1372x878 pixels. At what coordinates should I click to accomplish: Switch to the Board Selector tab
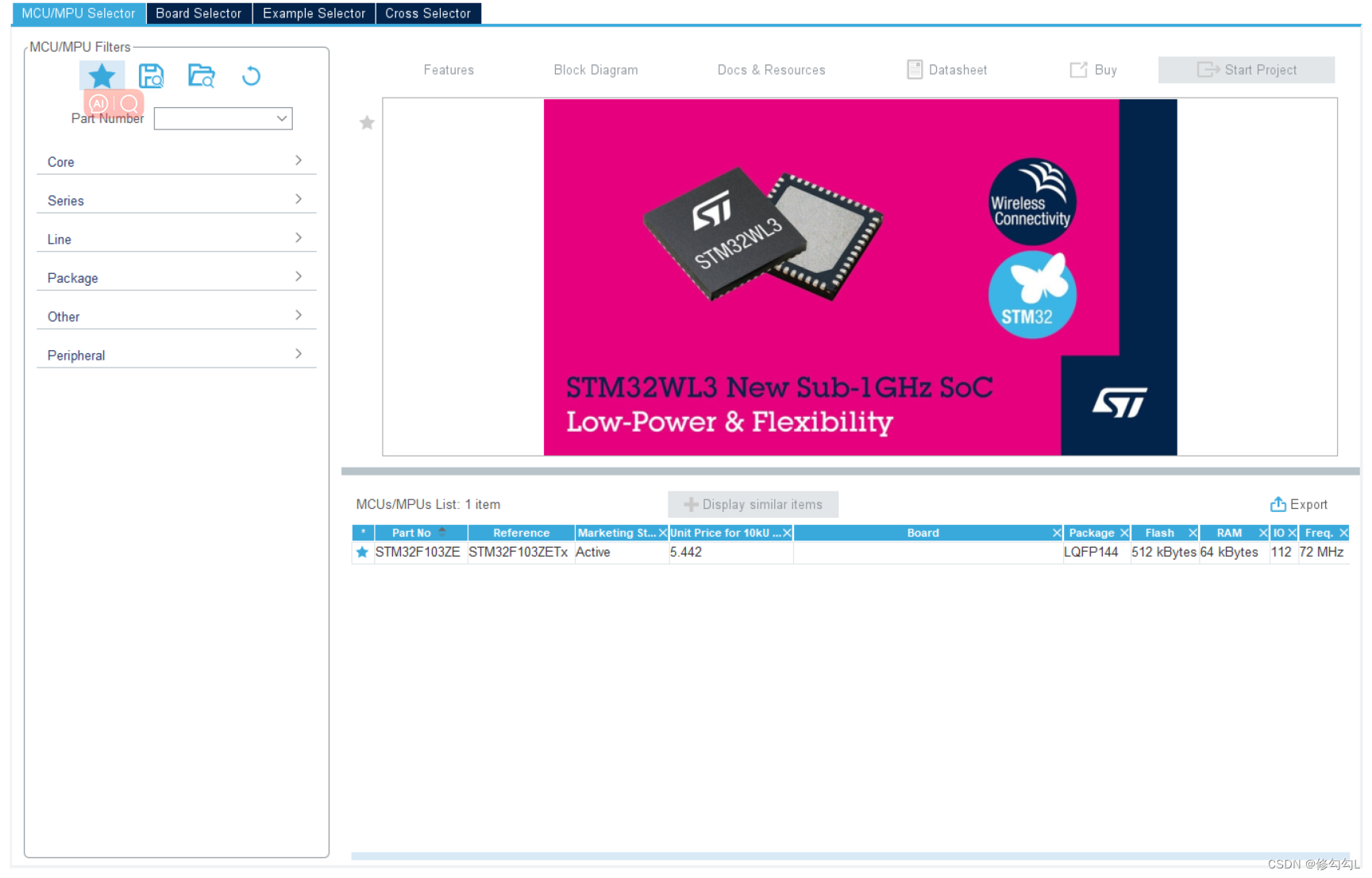[198, 13]
